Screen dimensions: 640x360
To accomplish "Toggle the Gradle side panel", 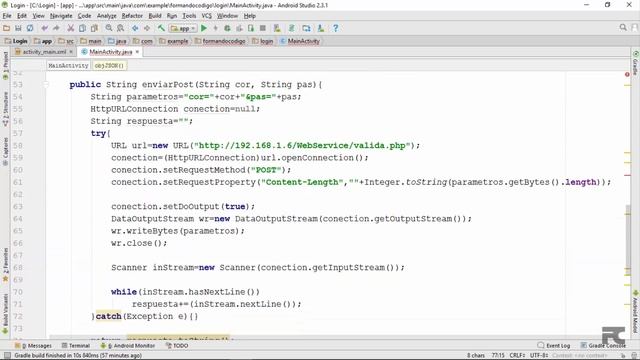I will pyautogui.click(x=636, y=63).
